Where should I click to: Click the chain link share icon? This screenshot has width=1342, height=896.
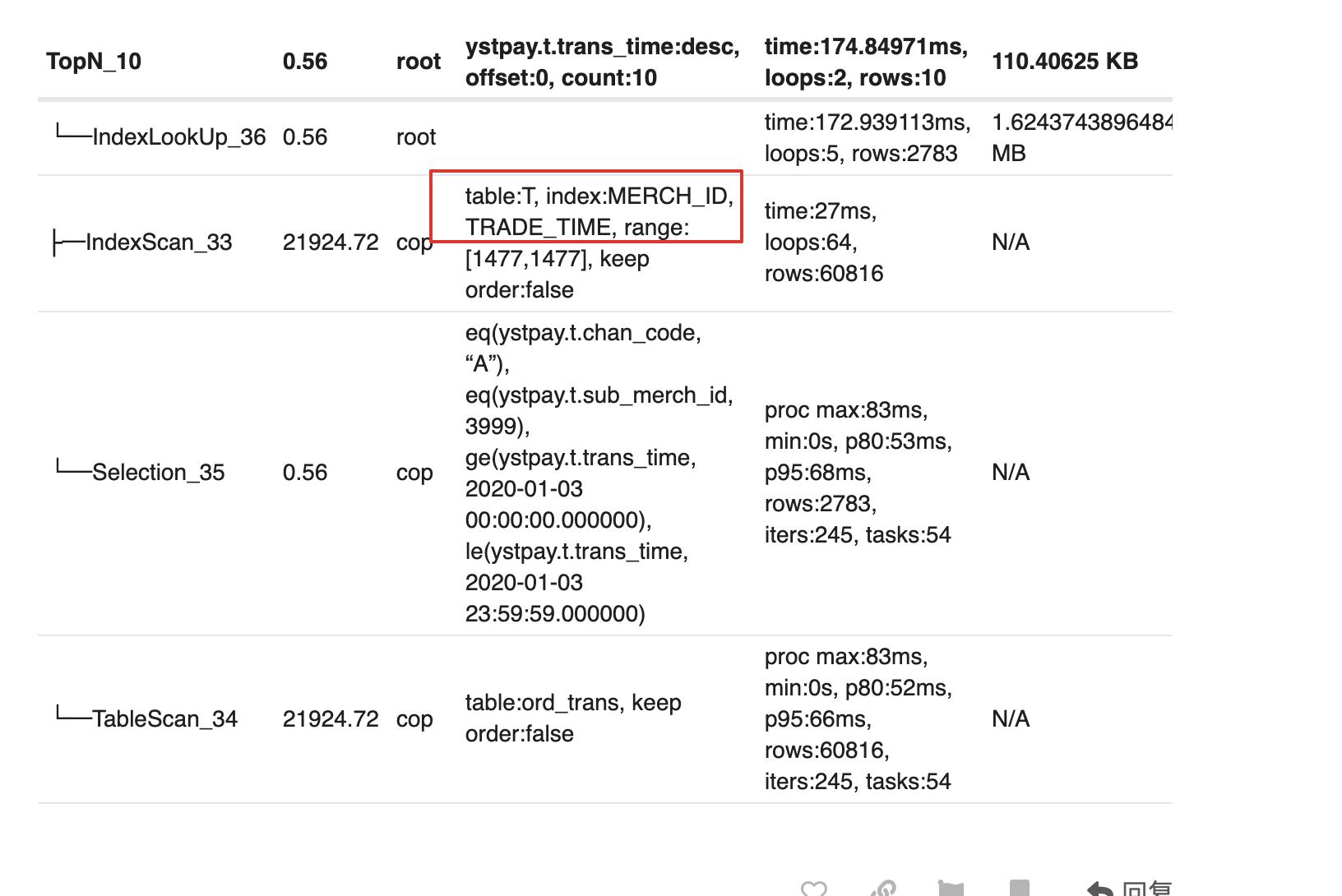point(882,889)
